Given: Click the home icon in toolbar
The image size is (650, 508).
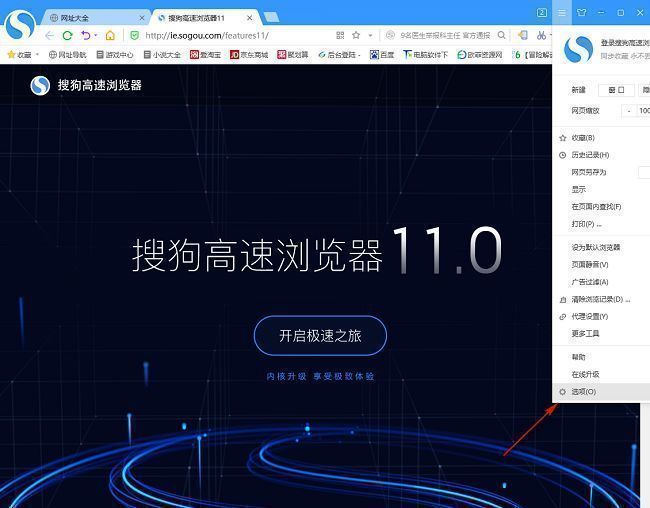Looking at the screenshot, I should click(x=110, y=35).
